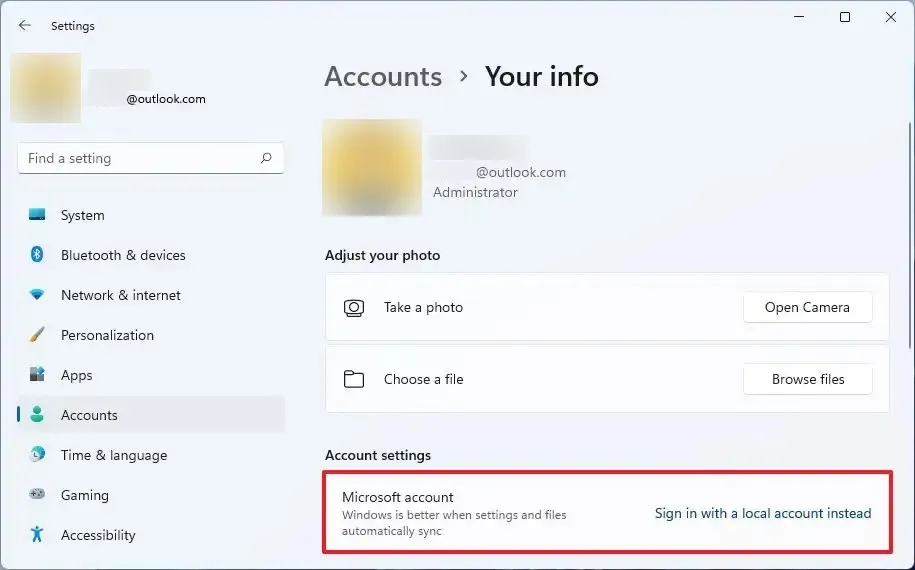Click the search magnifier icon
This screenshot has width=915, height=570.
click(266, 158)
